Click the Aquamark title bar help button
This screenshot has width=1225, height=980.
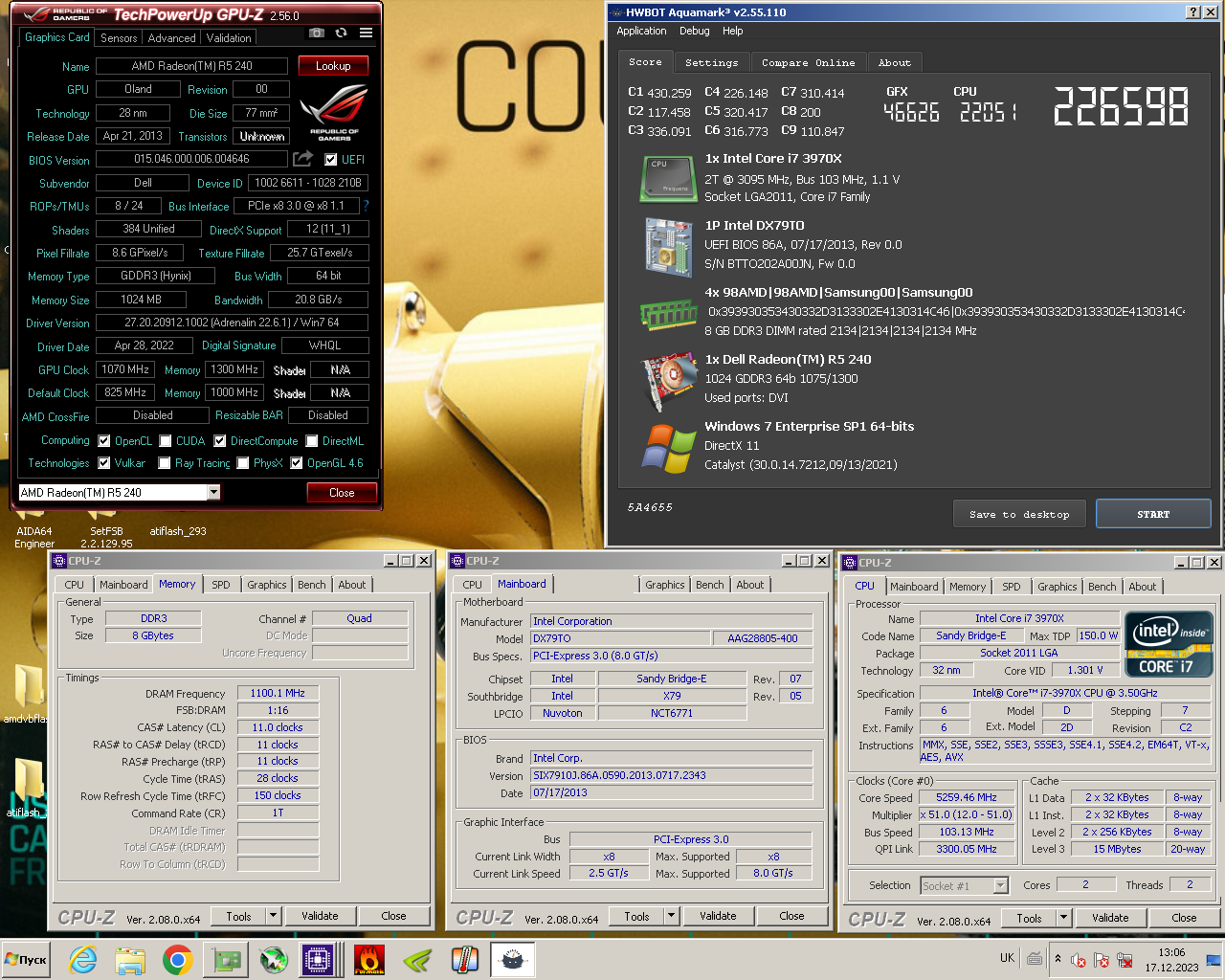1192,11
